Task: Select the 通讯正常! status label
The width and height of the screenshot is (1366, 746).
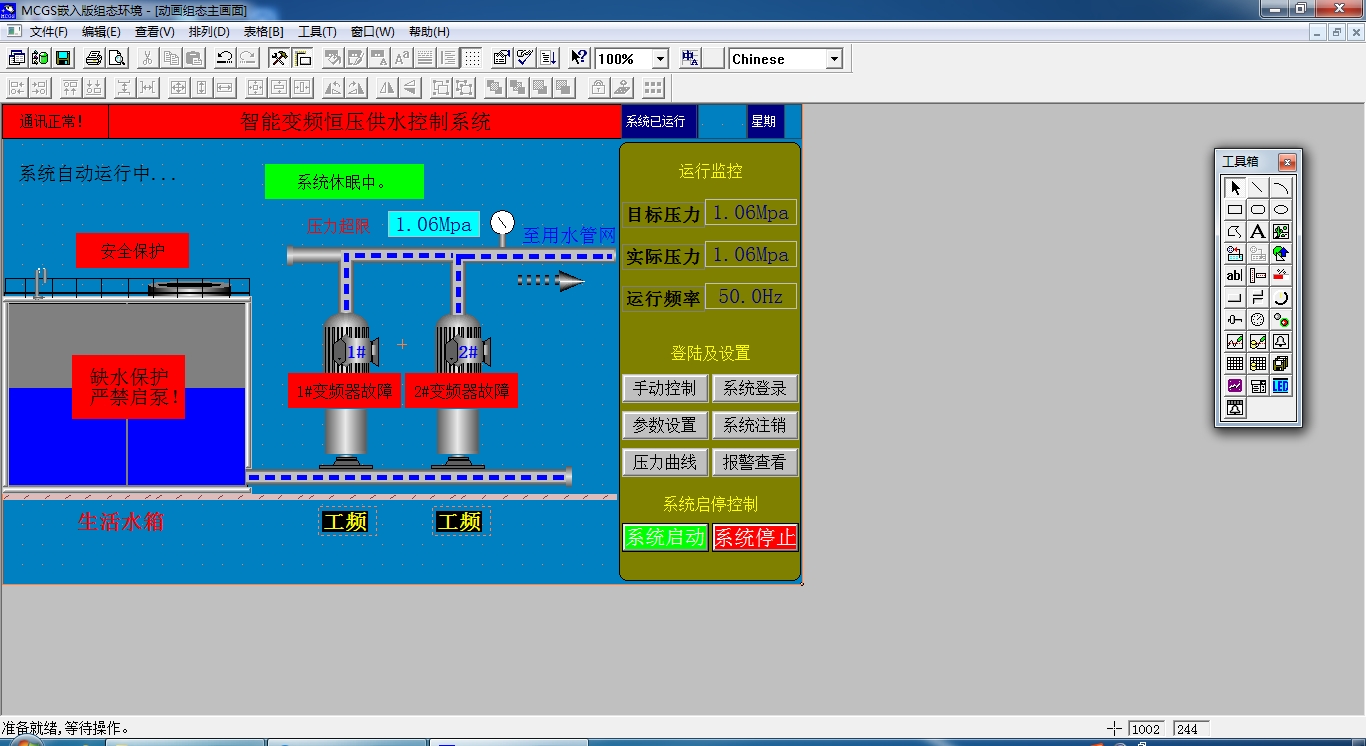Action: (x=55, y=122)
